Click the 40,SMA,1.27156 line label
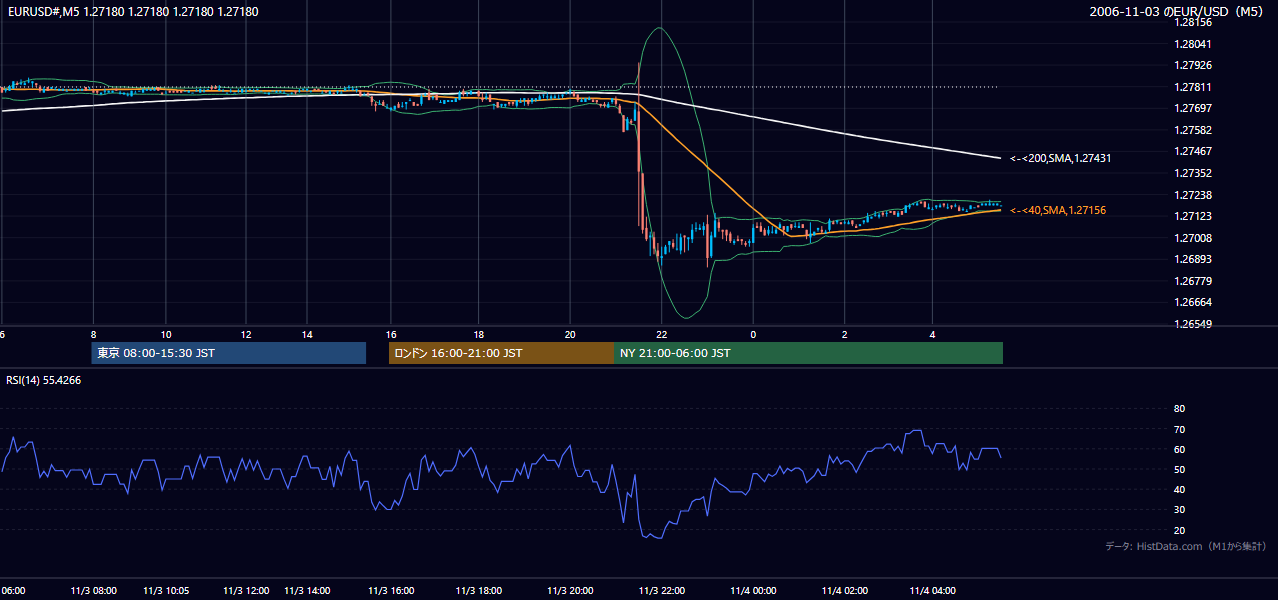Screen dimensions: 1278x600 click(x=1058, y=210)
